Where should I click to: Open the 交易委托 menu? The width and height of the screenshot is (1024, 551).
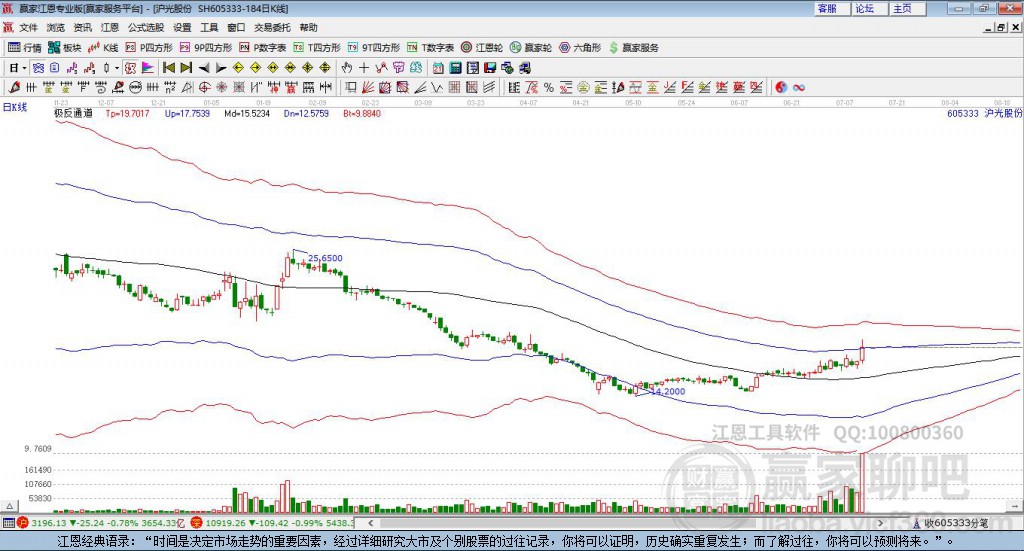[x=272, y=27]
